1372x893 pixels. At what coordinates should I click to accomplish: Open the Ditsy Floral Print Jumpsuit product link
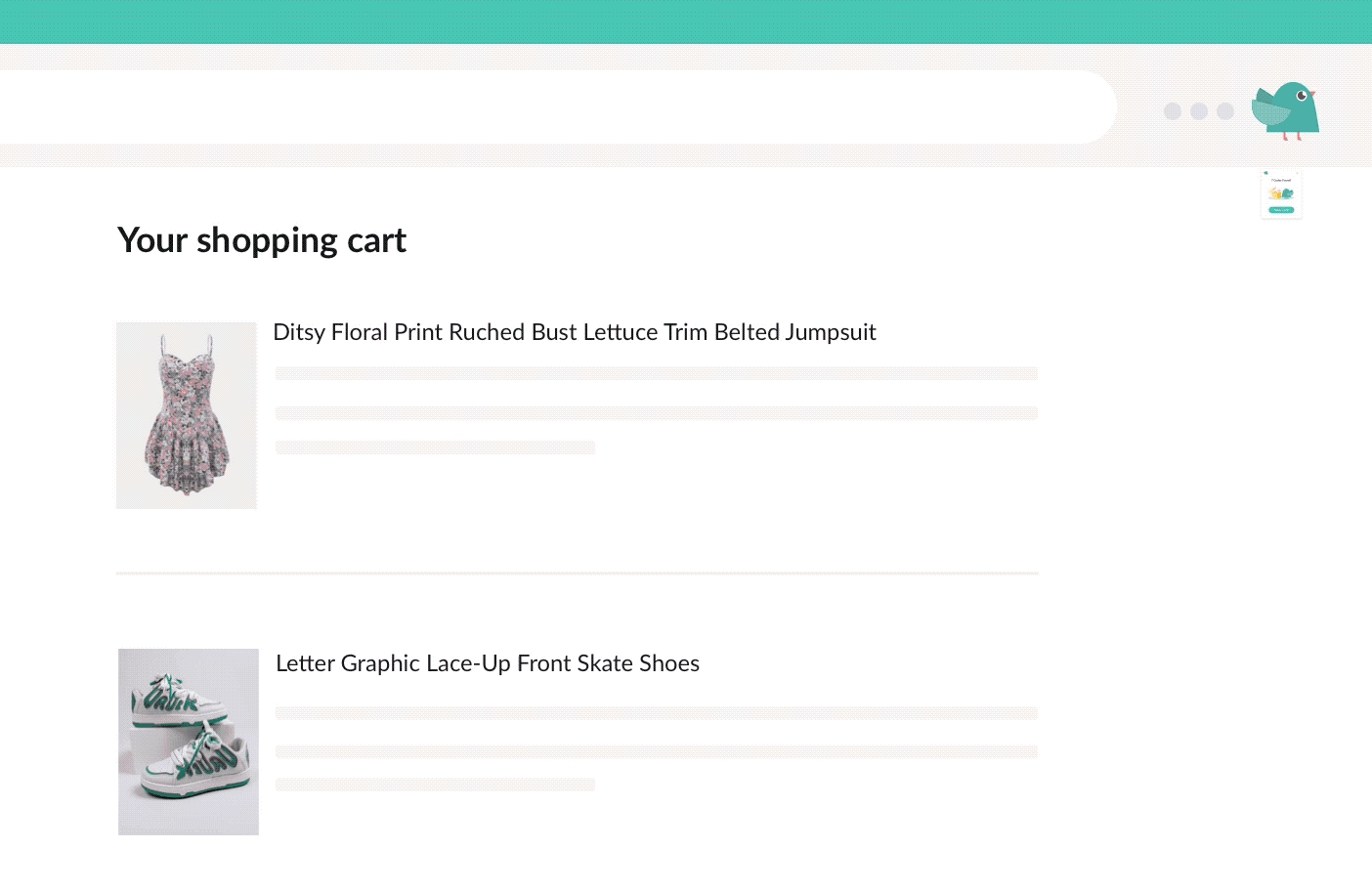(575, 332)
